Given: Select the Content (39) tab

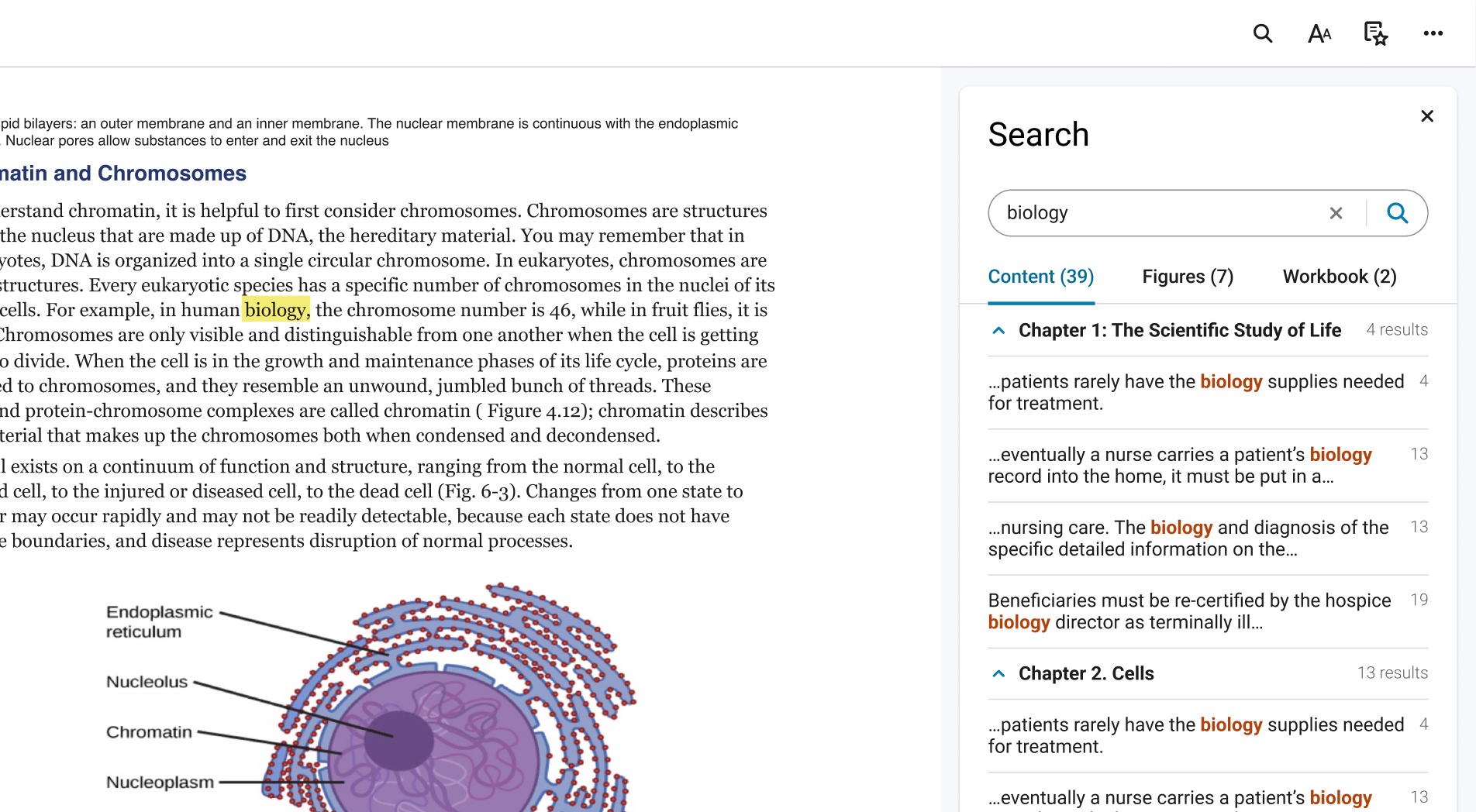Looking at the screenshot, I should click(x=1040, y=277).
